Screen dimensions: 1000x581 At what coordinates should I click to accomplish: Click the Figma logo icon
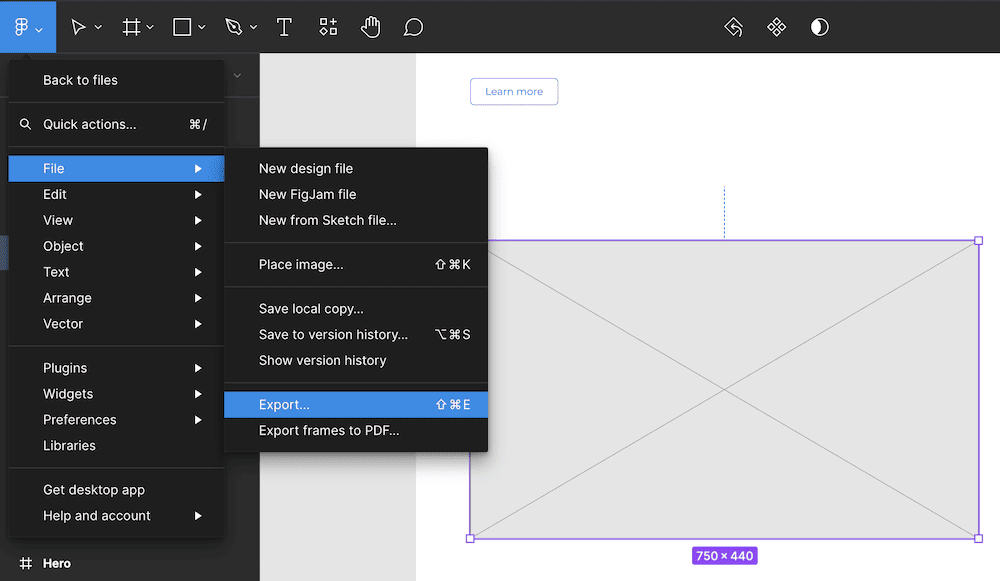tap(22, 27)
